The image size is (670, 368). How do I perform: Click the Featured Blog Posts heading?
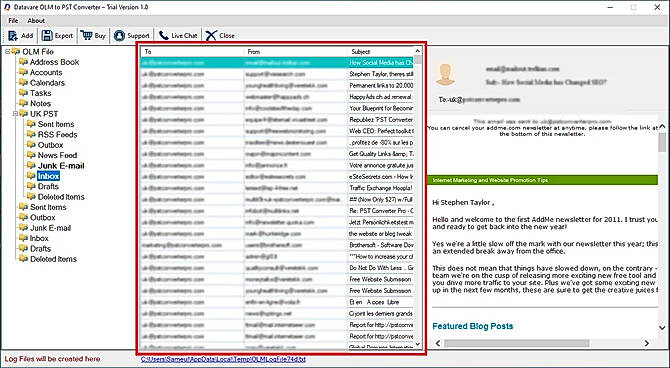pos(473,326)
